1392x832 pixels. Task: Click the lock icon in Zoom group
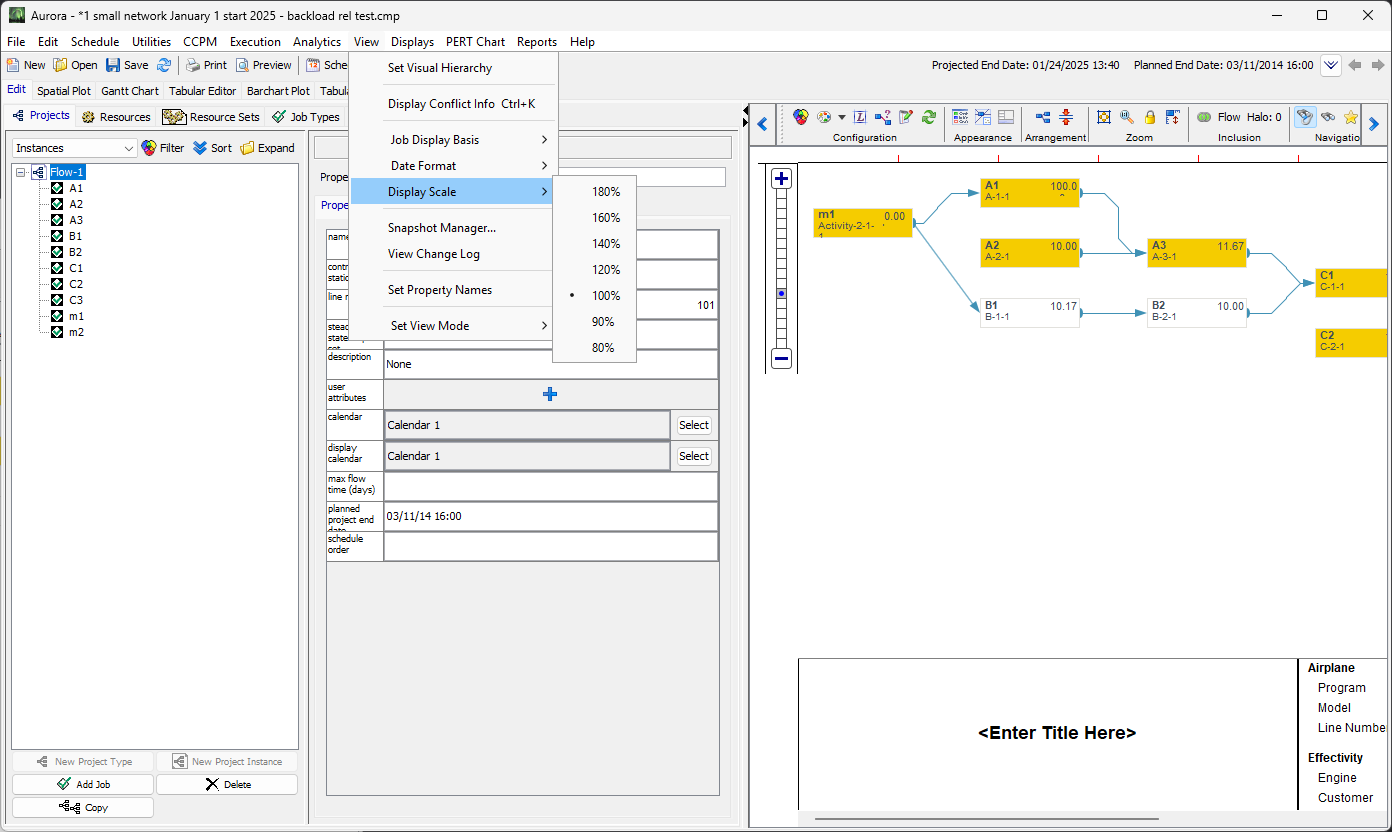[1150, 117]
